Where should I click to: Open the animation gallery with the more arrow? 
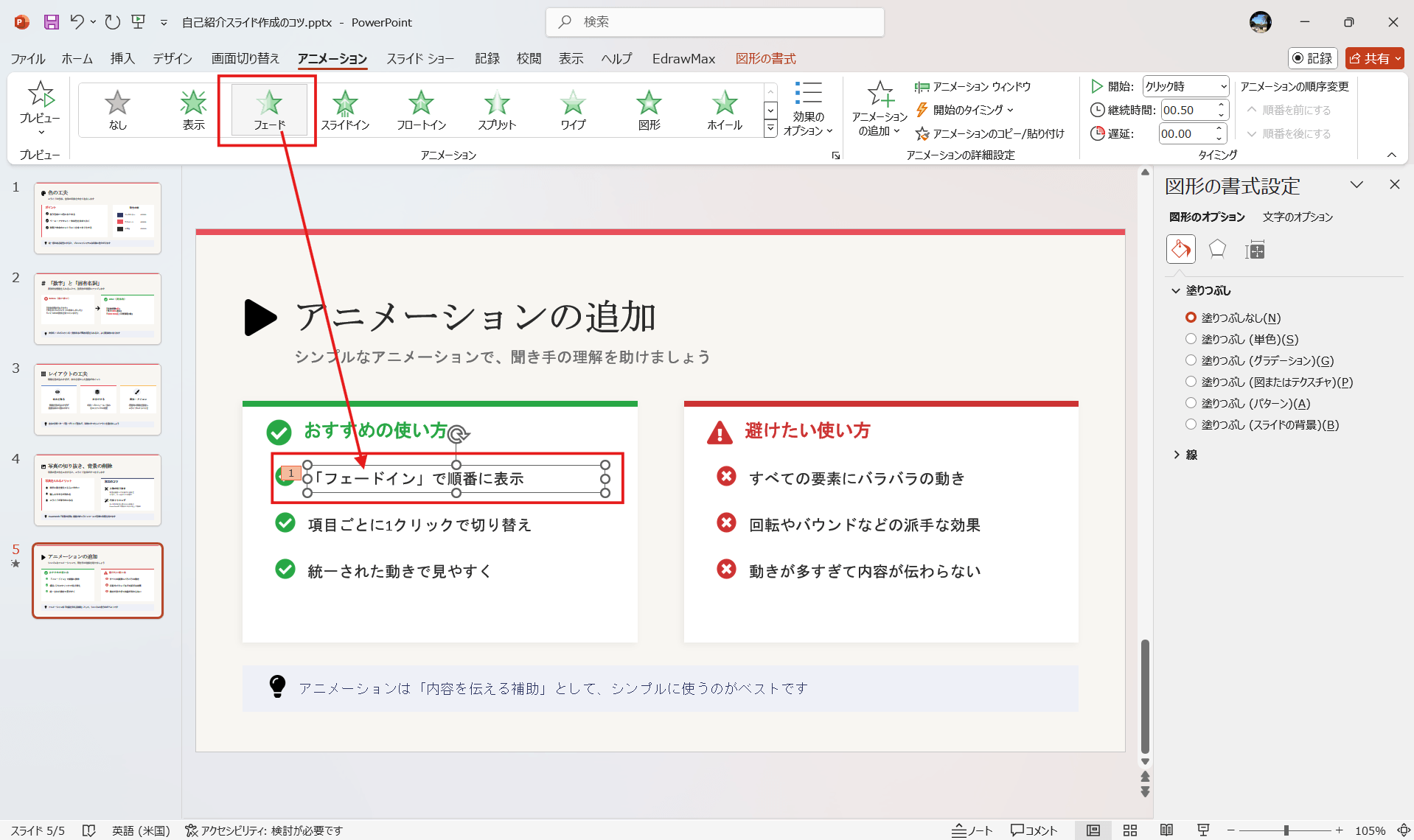tap(770, 127)
